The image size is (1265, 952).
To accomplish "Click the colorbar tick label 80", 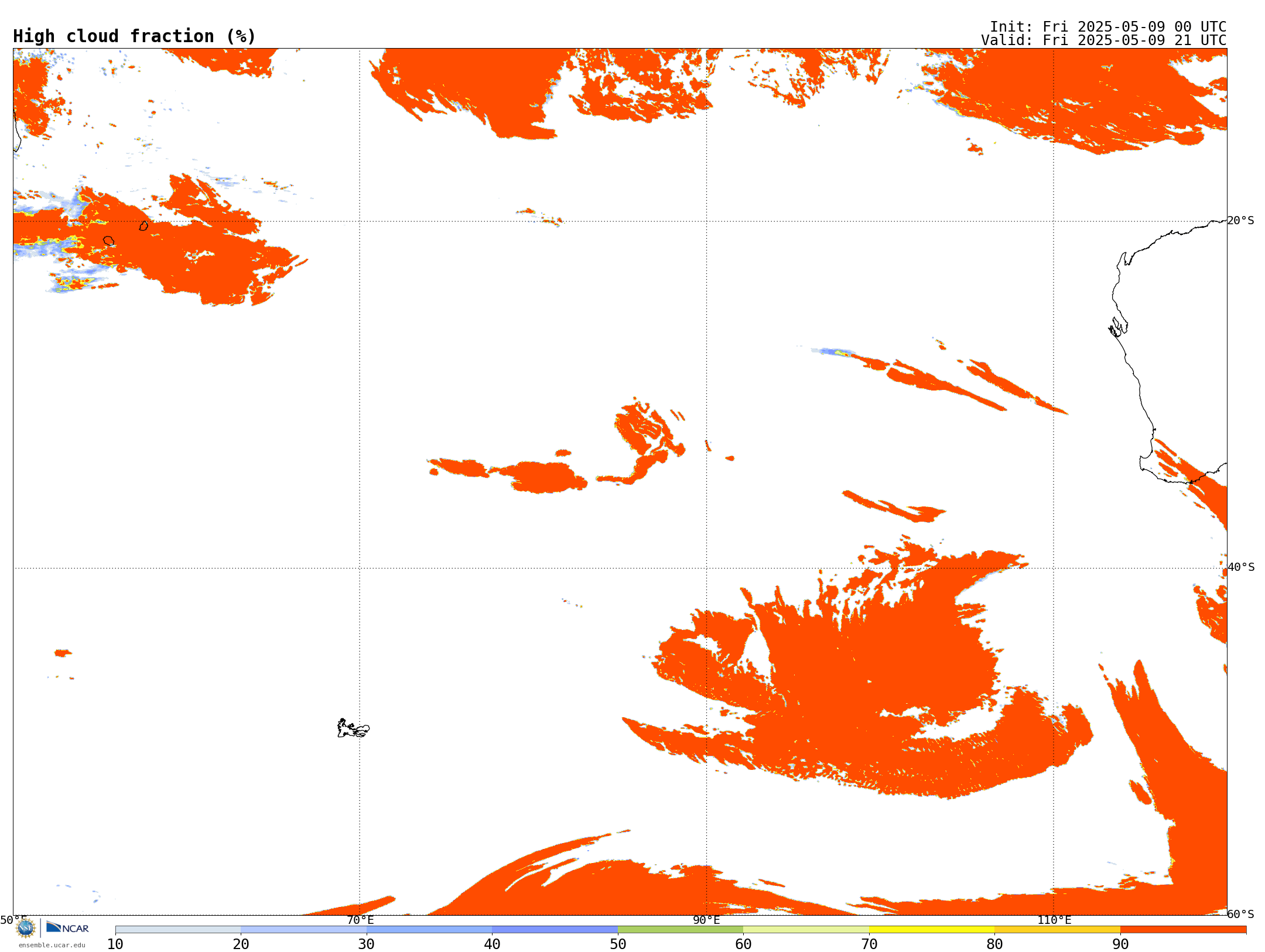I will [x=994, y=944].
